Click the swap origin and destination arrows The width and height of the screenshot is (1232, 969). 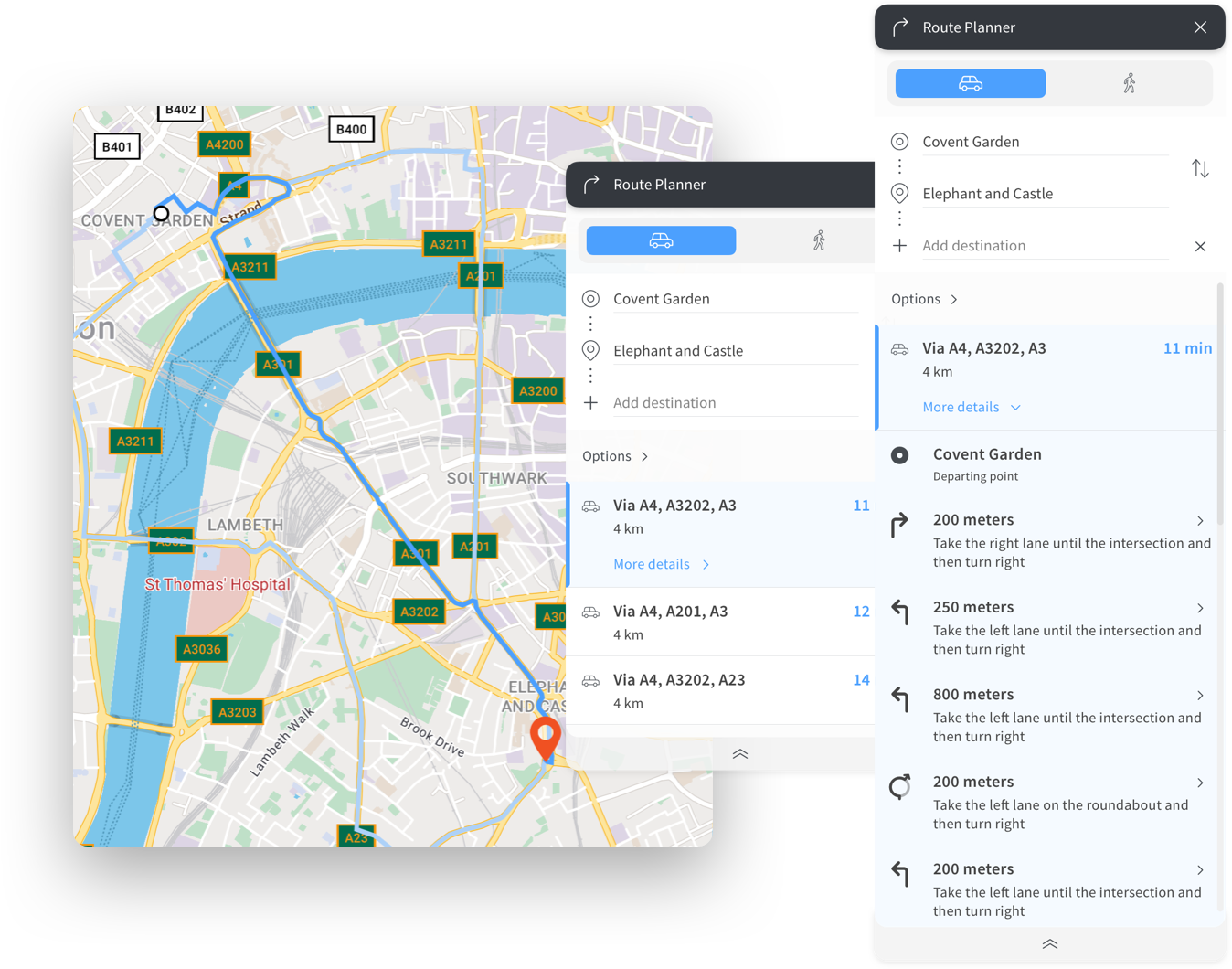click(x=1200, y=168)
